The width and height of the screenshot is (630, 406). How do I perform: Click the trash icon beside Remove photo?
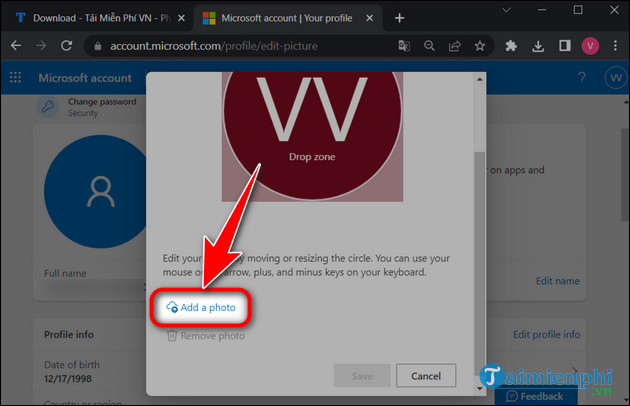click(172, 335)
